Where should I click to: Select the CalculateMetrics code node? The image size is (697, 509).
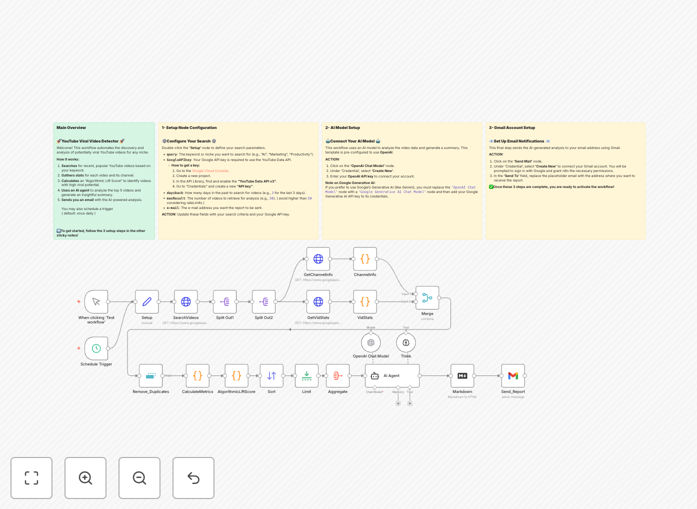pos(197,376)
